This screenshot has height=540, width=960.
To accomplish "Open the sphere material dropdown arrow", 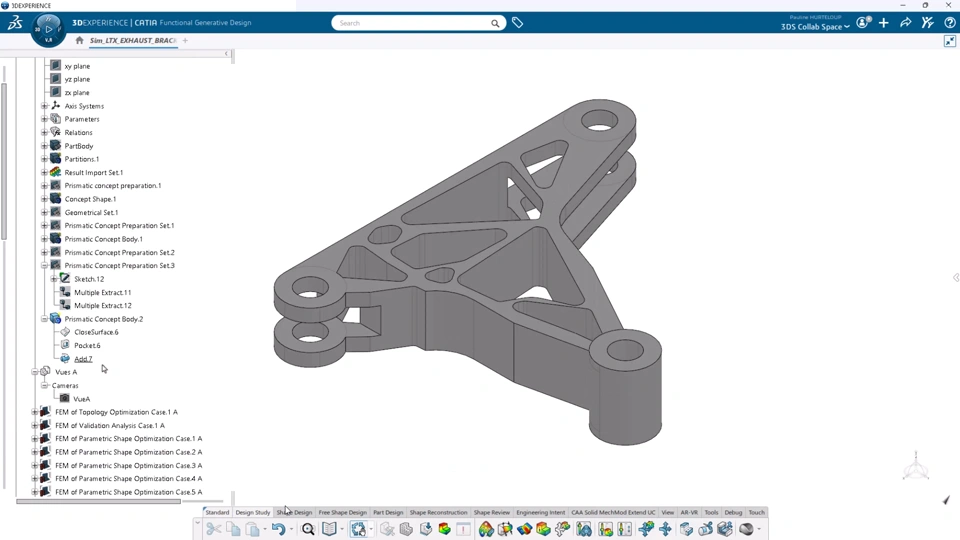I will pos(759,529).
